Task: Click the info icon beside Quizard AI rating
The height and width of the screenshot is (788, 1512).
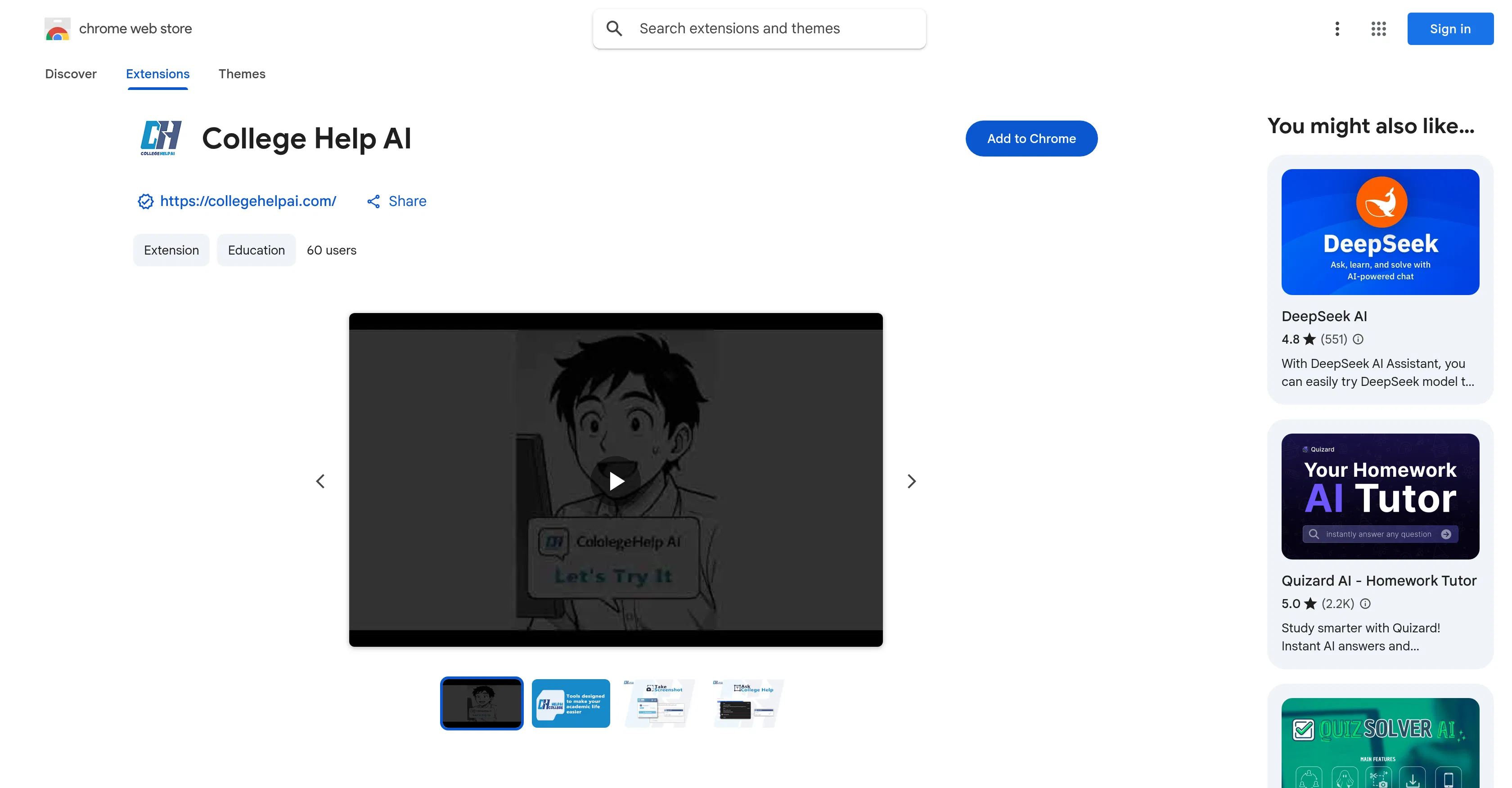Action: pos(1365,603)
